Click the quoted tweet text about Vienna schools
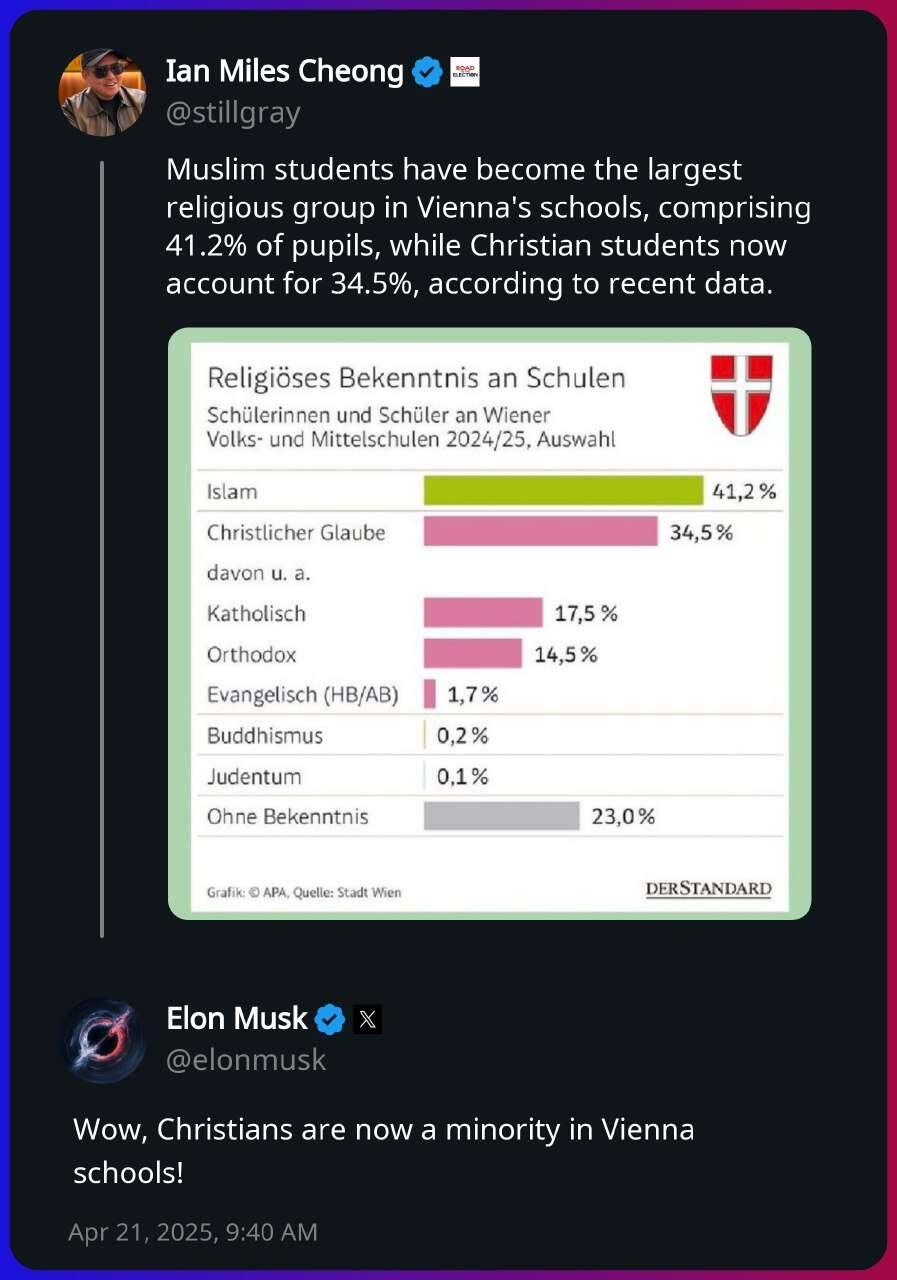897x1280 pixels. tap(489, 227)
